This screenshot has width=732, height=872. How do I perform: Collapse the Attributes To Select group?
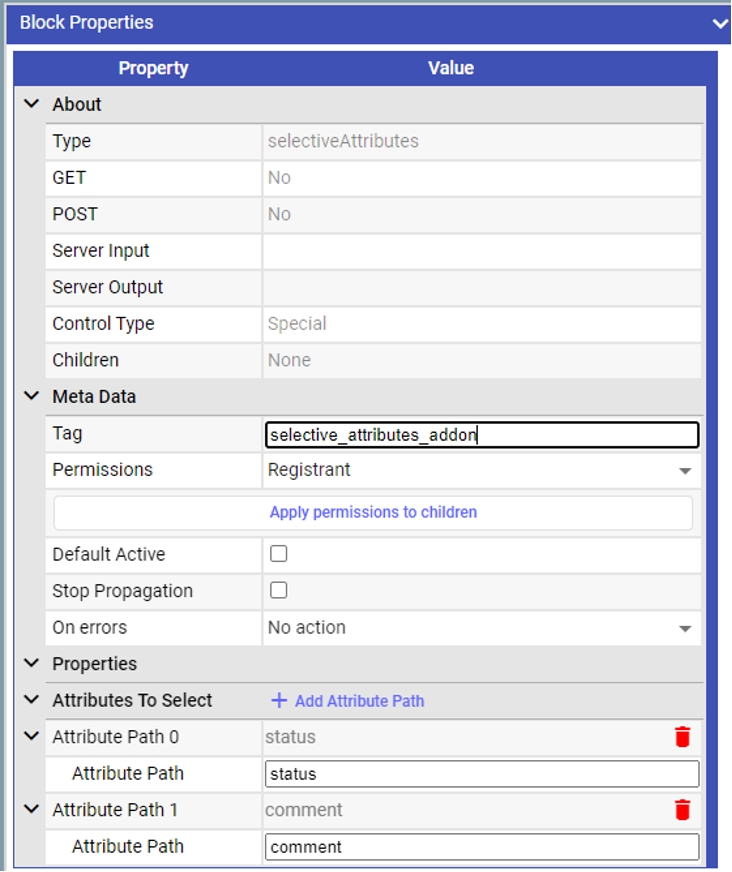tap(32, 701)
